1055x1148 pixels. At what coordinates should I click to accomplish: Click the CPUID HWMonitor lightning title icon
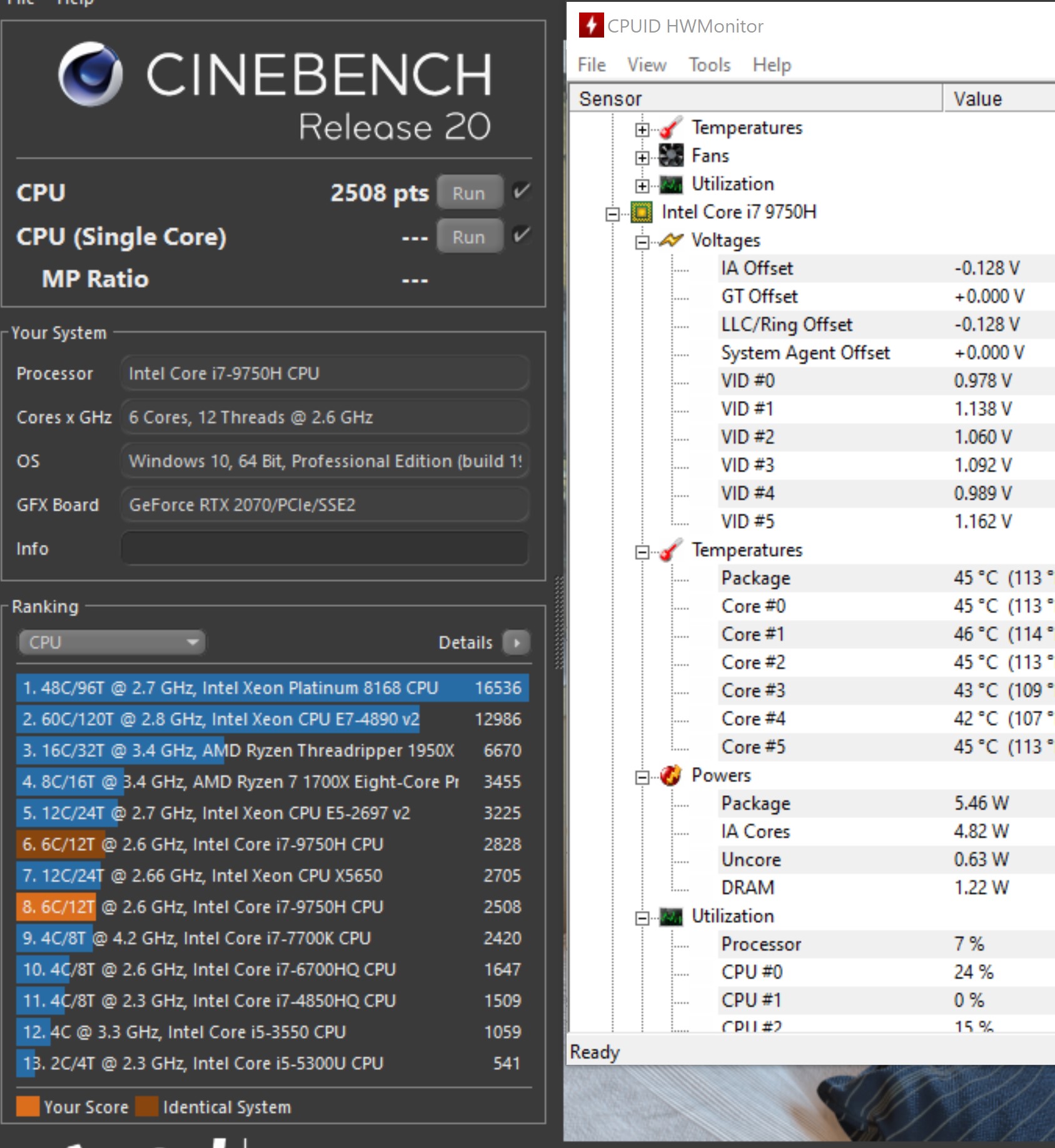[591, 26]
